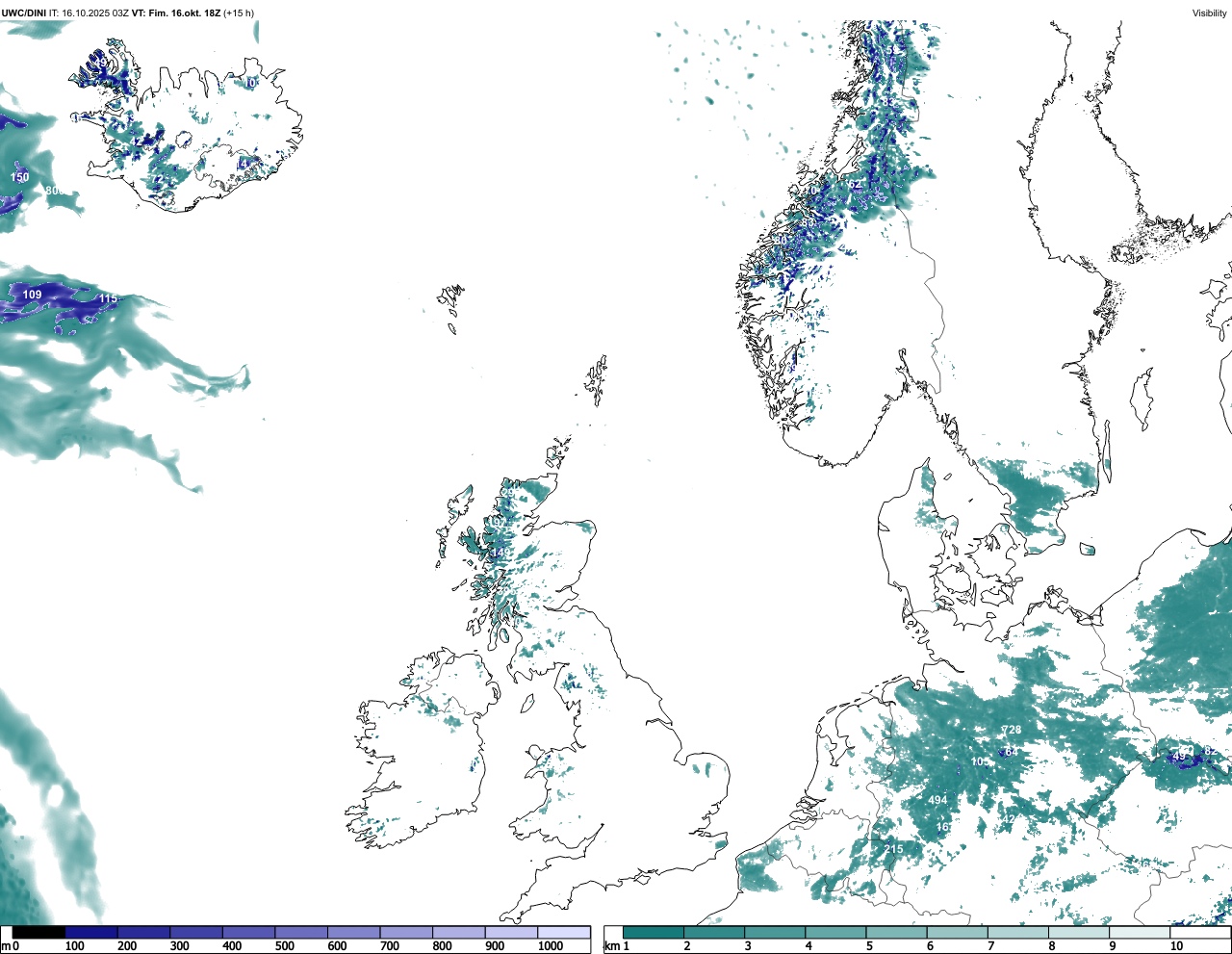The height and width of the screenshot is (954, 1232).
Task: Click the black 0–100 m legend swatch
Action: tap(38, 932)
